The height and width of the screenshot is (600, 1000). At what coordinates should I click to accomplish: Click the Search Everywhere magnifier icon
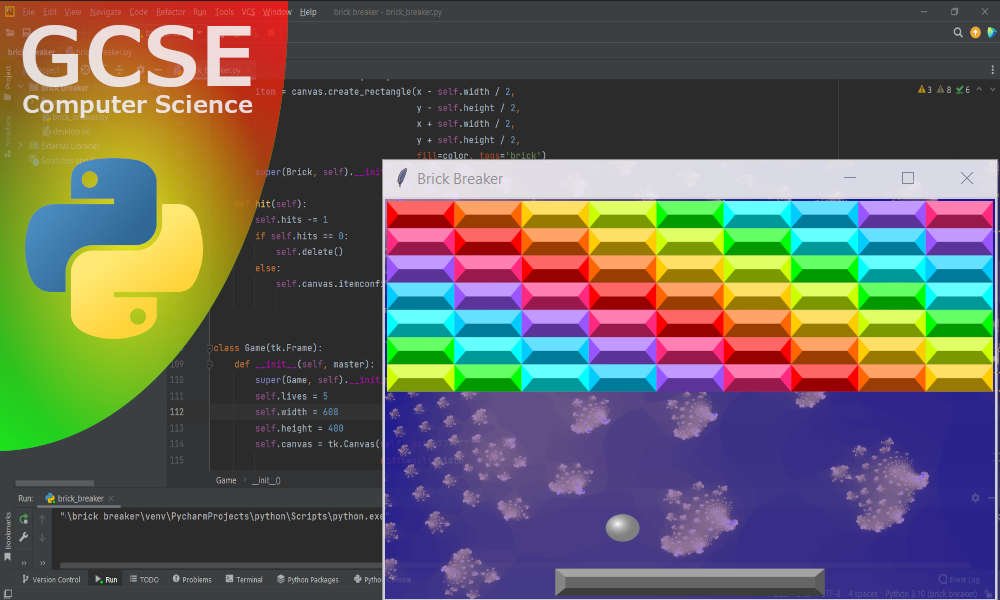957,33
